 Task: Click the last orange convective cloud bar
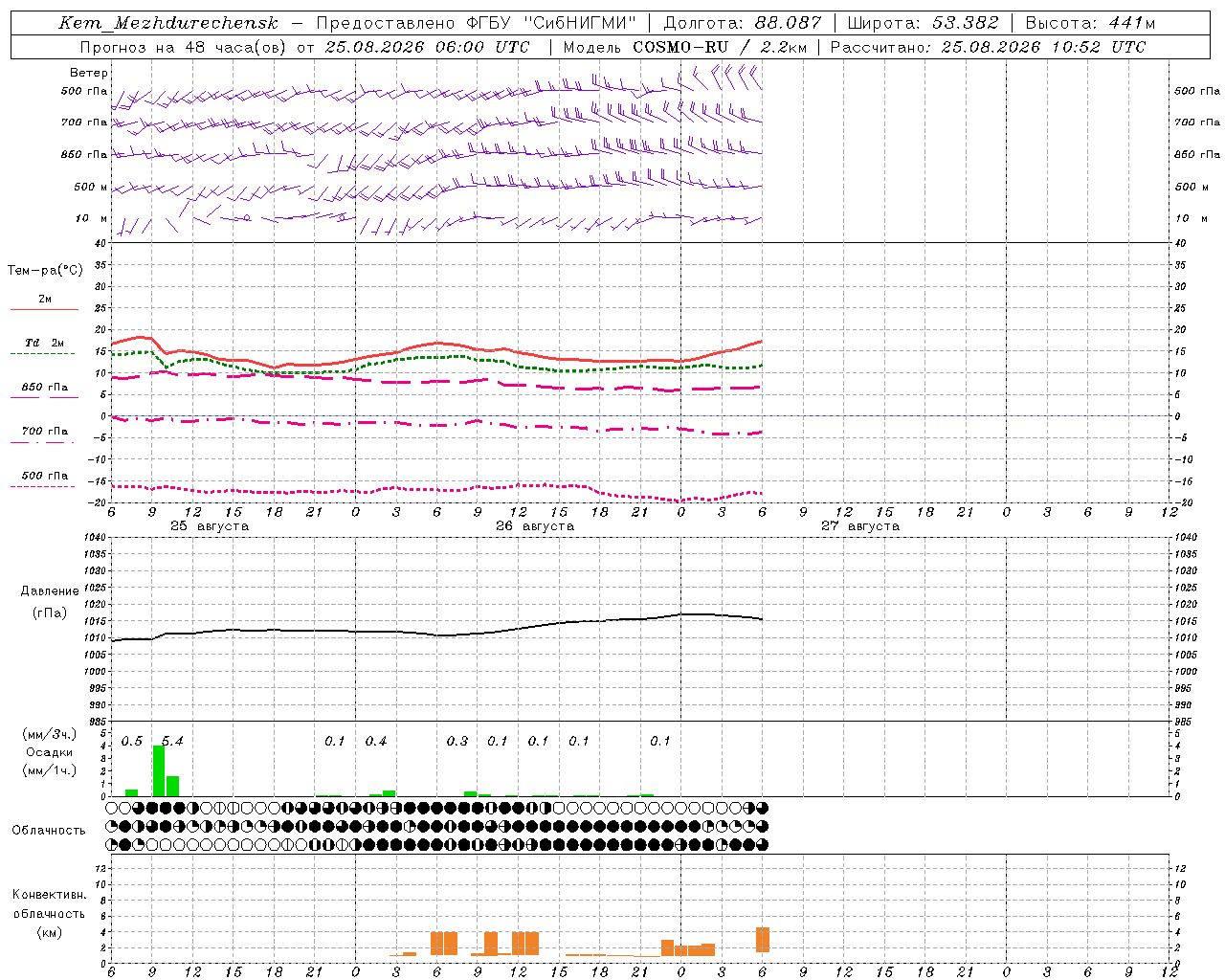(763, 939)
